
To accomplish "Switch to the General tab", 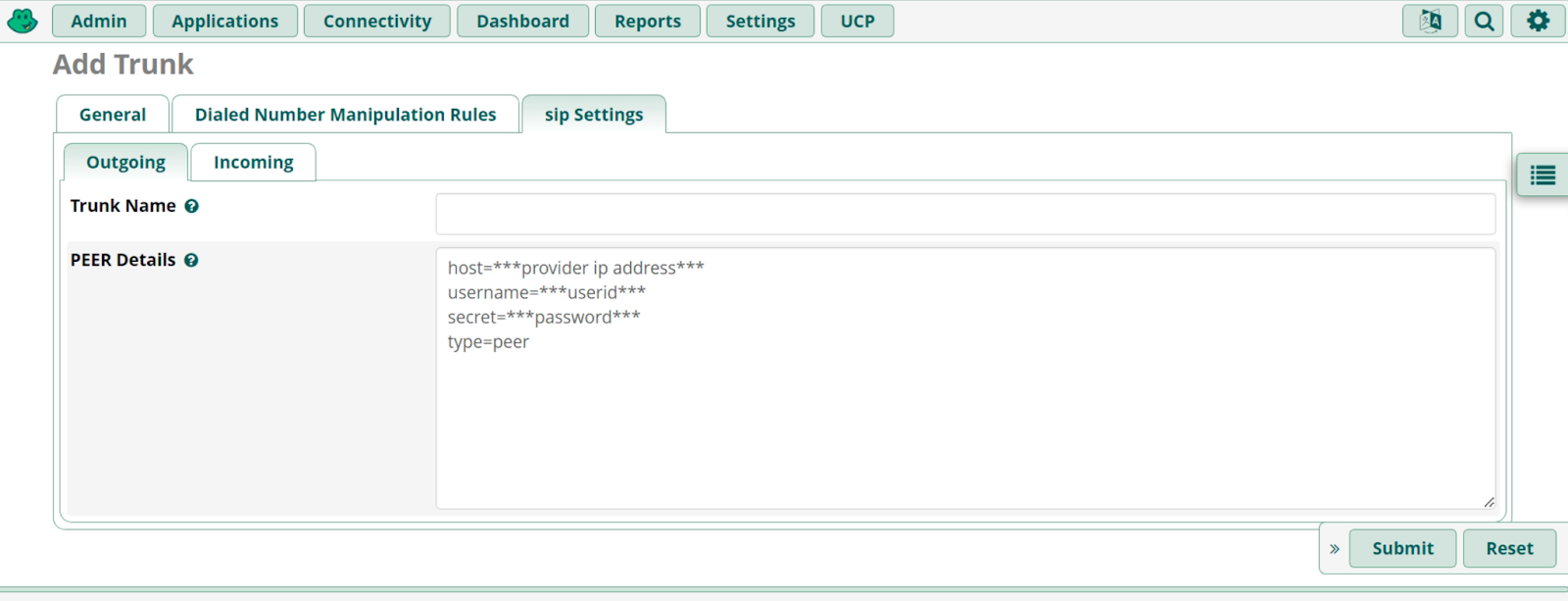I will (113, 115).
